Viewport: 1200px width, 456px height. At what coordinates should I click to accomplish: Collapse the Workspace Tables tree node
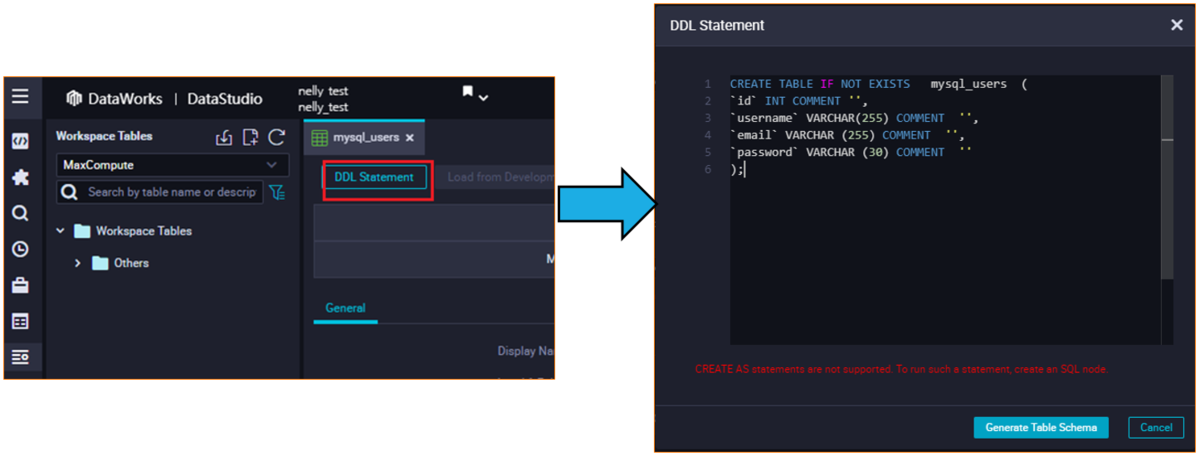[61, 231]
